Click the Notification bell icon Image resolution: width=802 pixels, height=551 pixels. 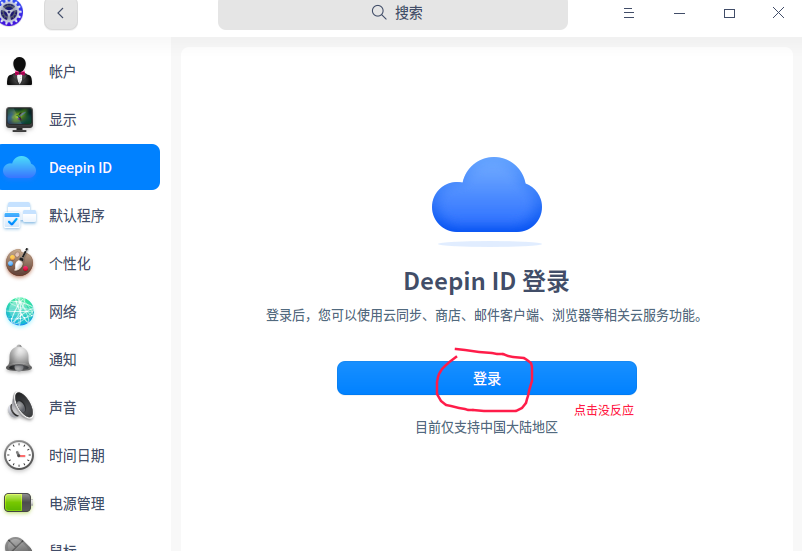pos(19,359)
